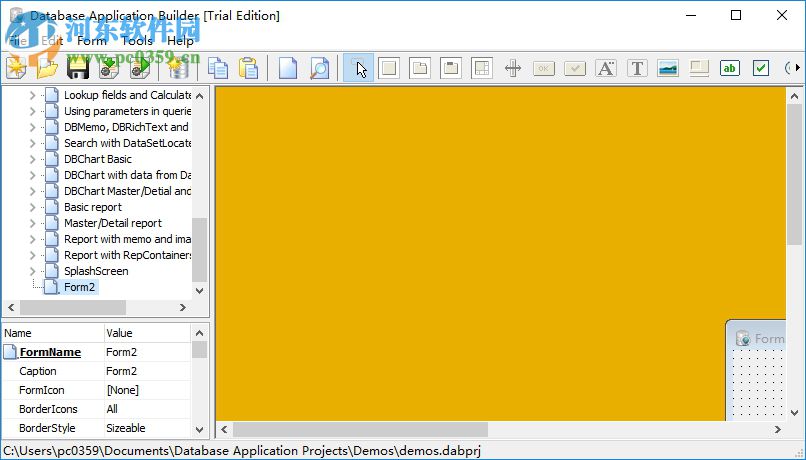Image resolution: width=806 pixels, height=460 pixels.
Task: Expand the DBChart Basic node
Action: coord(32,159)
